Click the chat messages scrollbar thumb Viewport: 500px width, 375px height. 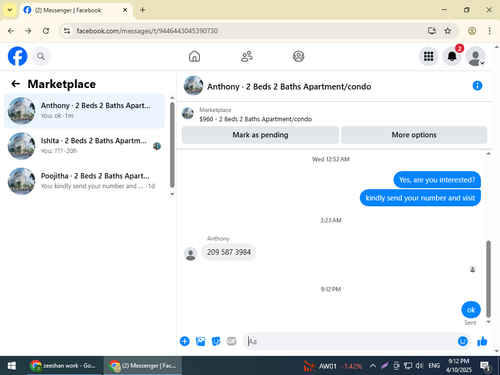[488, 279]
